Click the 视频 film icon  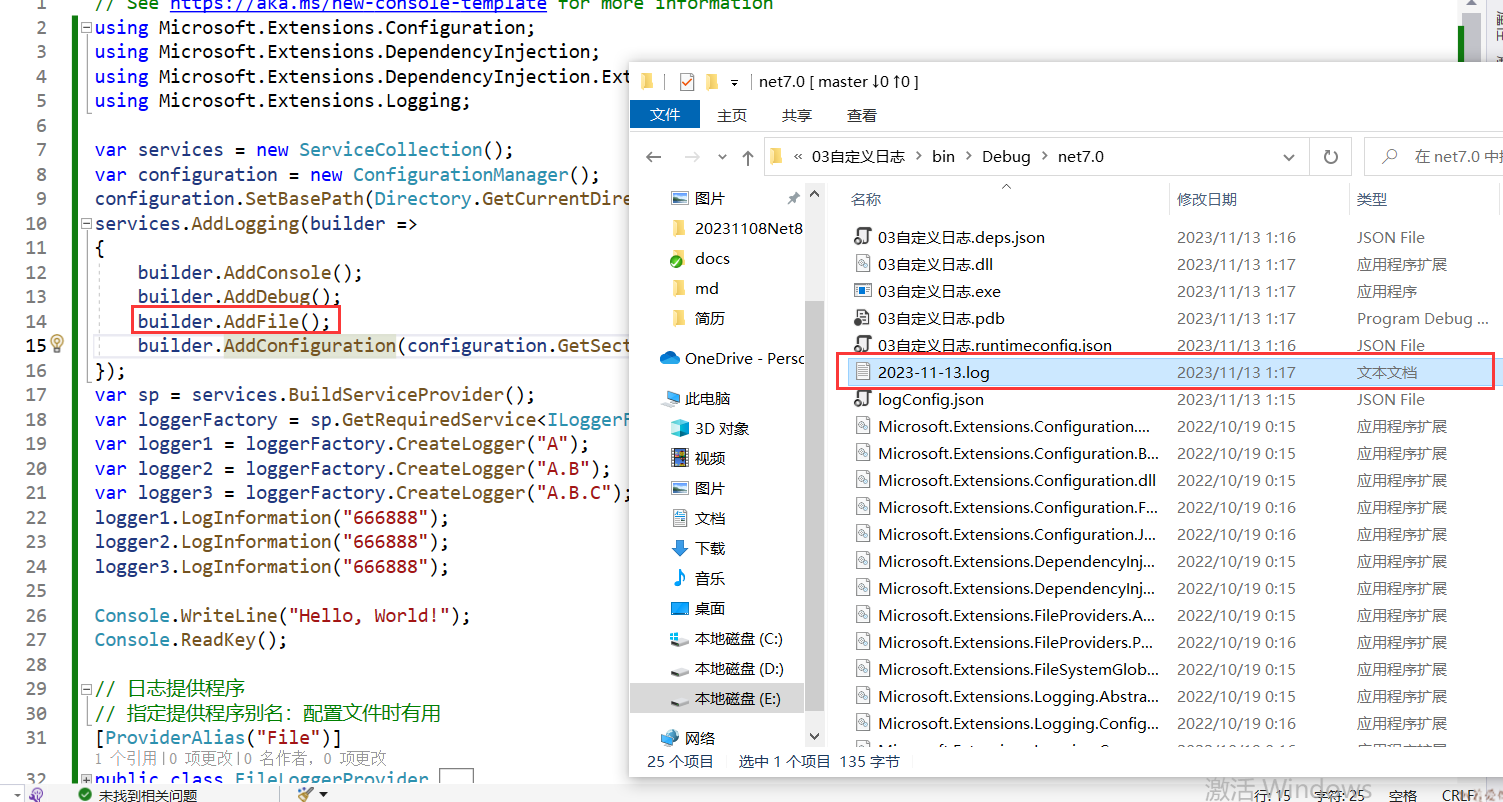click(x=679, y=458)
